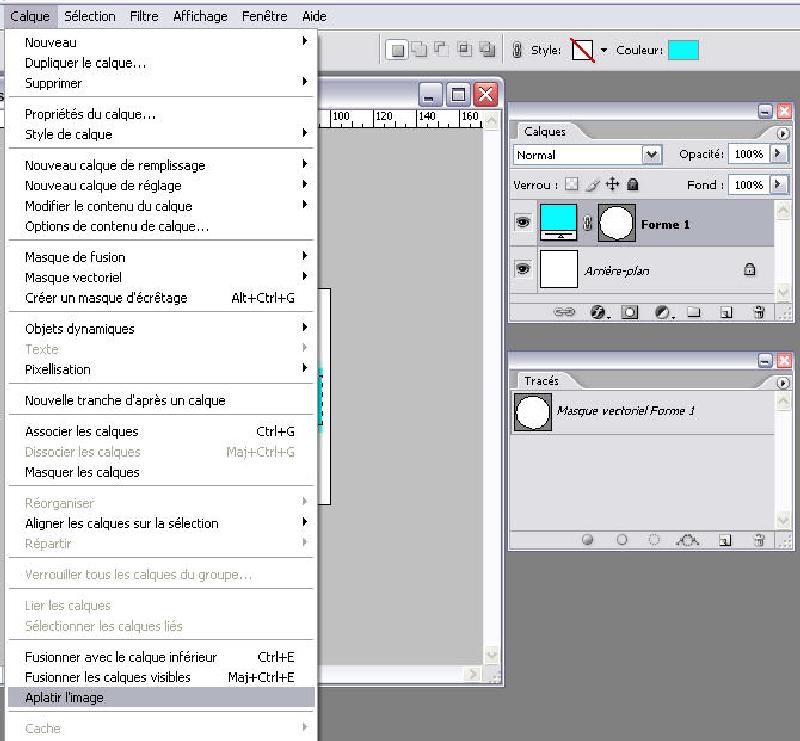800x741 pixels.
Task: Select exclude overlapping shape areas icon
Action: 488,49
